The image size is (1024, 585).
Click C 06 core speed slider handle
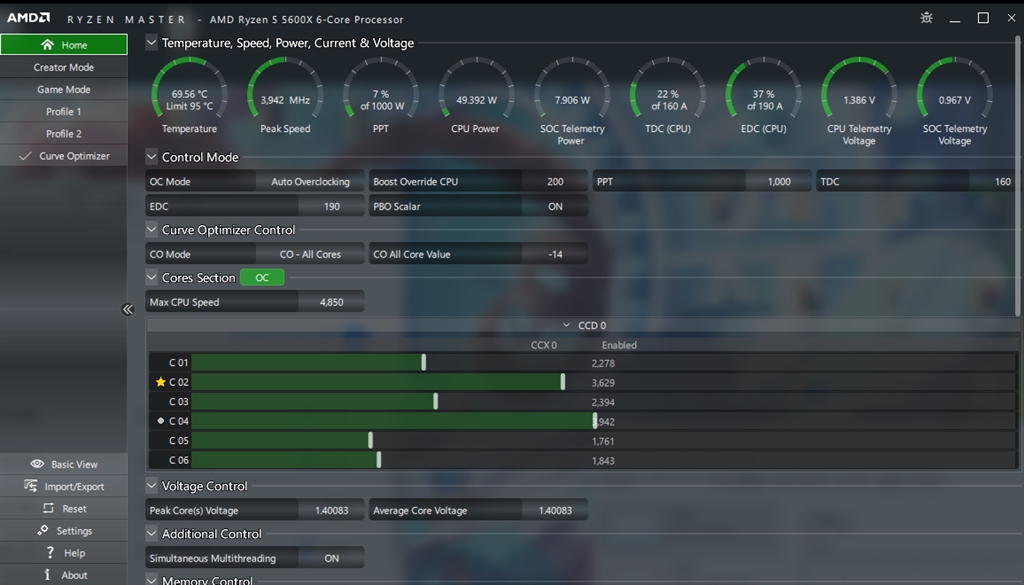point(379,460)
